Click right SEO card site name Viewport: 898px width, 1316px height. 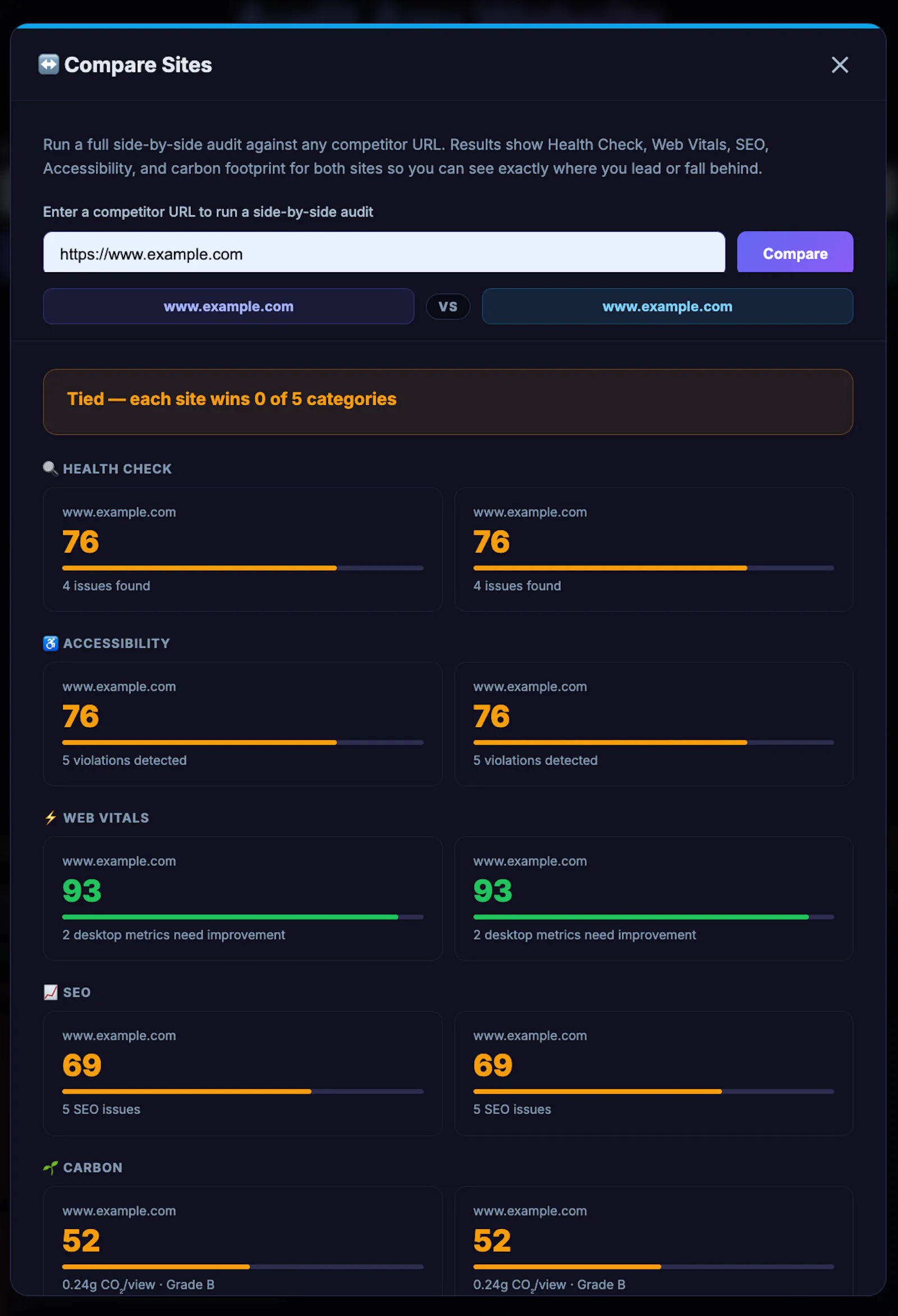[x=530, y=1035]
